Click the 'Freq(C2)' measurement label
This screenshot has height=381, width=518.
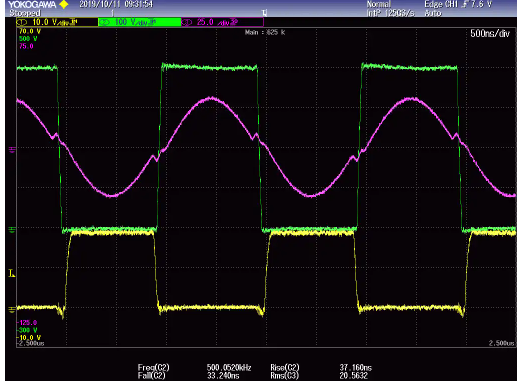(153, 367)
